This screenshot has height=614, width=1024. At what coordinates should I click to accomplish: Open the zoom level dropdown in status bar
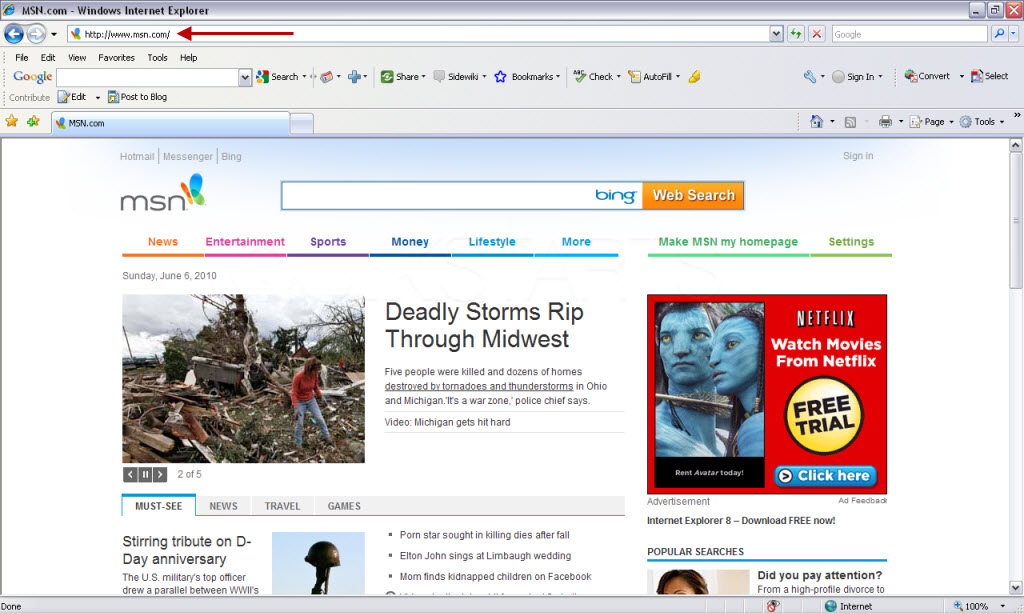click(1002, 606)
